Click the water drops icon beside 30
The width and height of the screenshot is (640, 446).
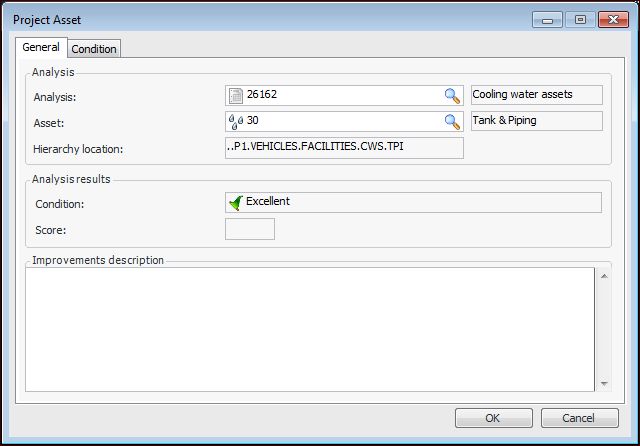[236, 122]
